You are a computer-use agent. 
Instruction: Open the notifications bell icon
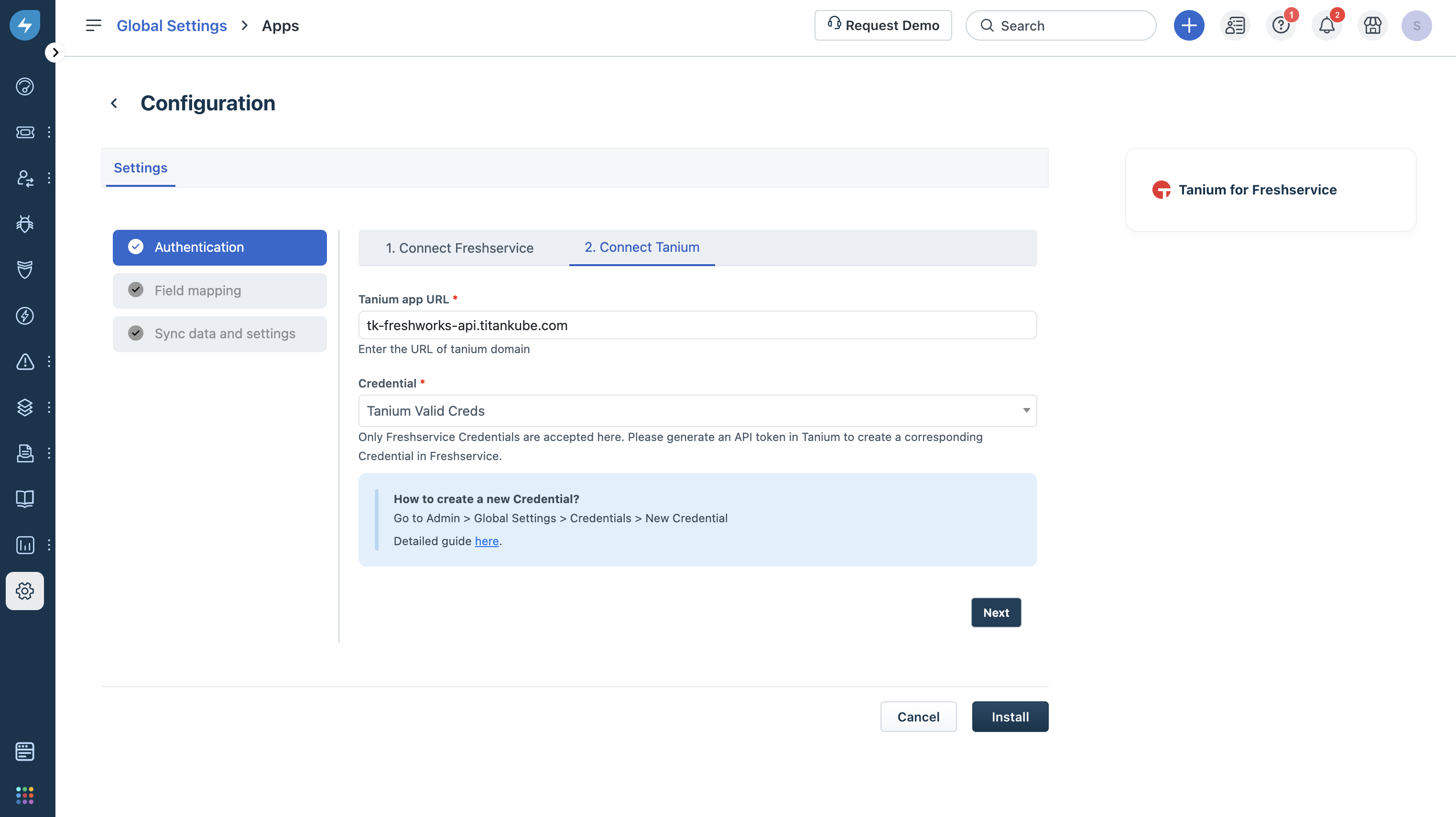pos(1326,25)
